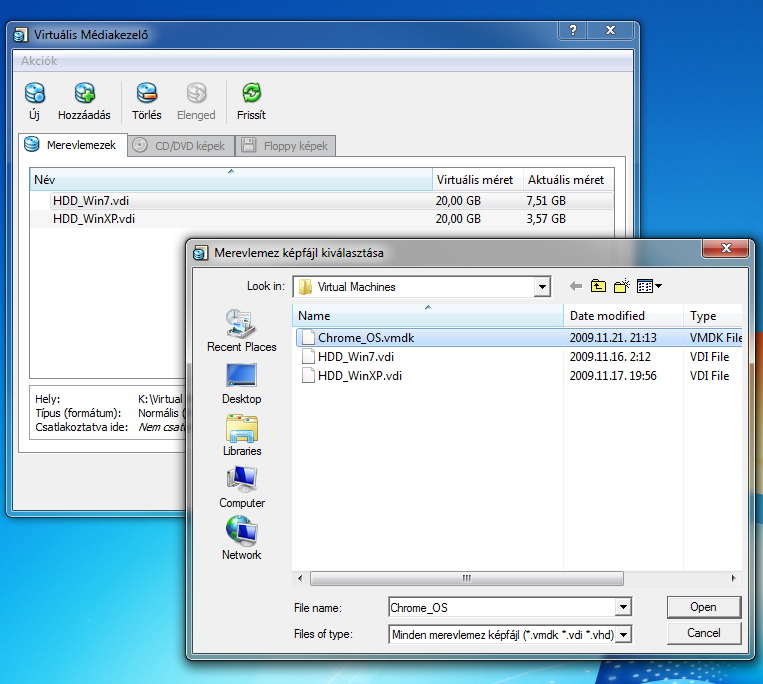The height and width of the screenshot is (684, 763).
Task: Click the Új (New) disk icon
Action: click(35, 95)
